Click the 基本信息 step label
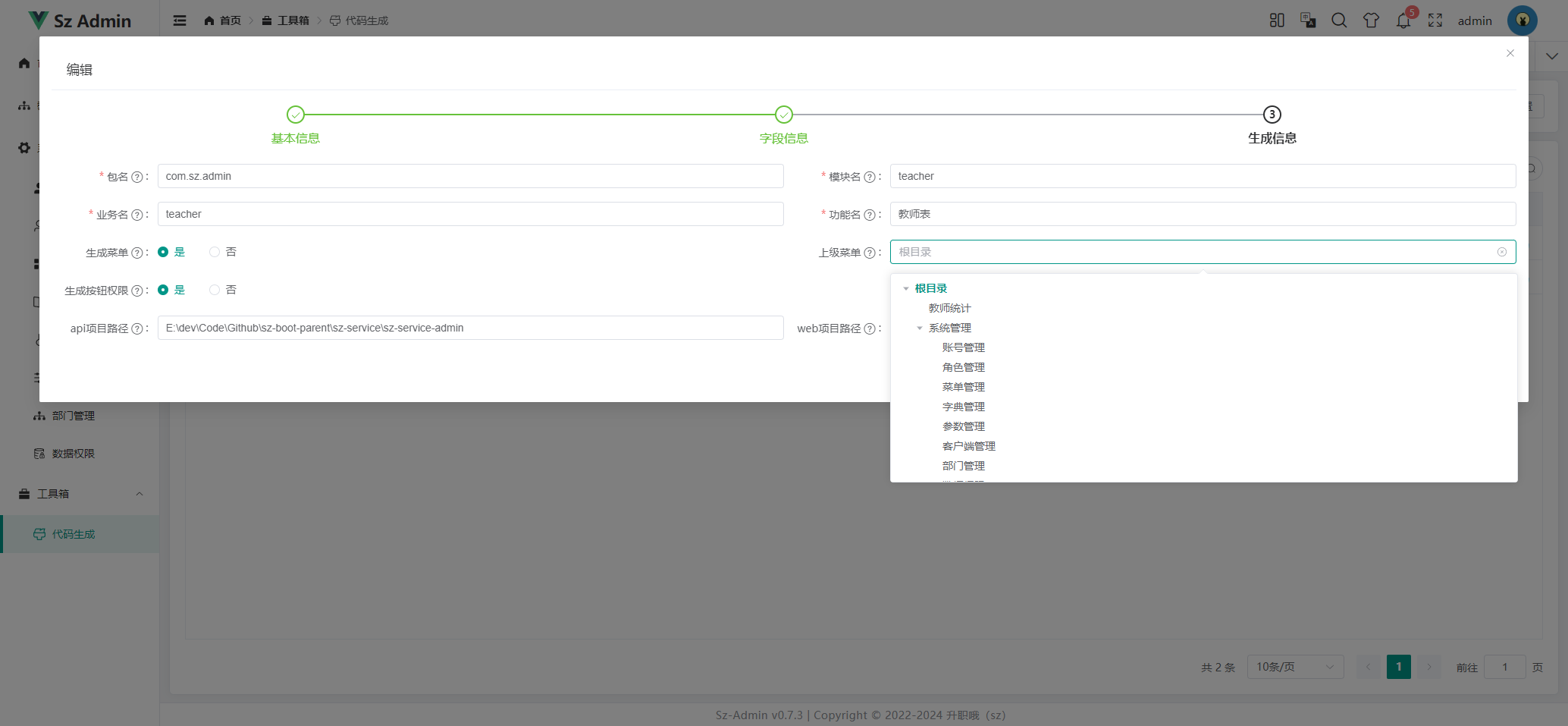 [x=296, y=138]
